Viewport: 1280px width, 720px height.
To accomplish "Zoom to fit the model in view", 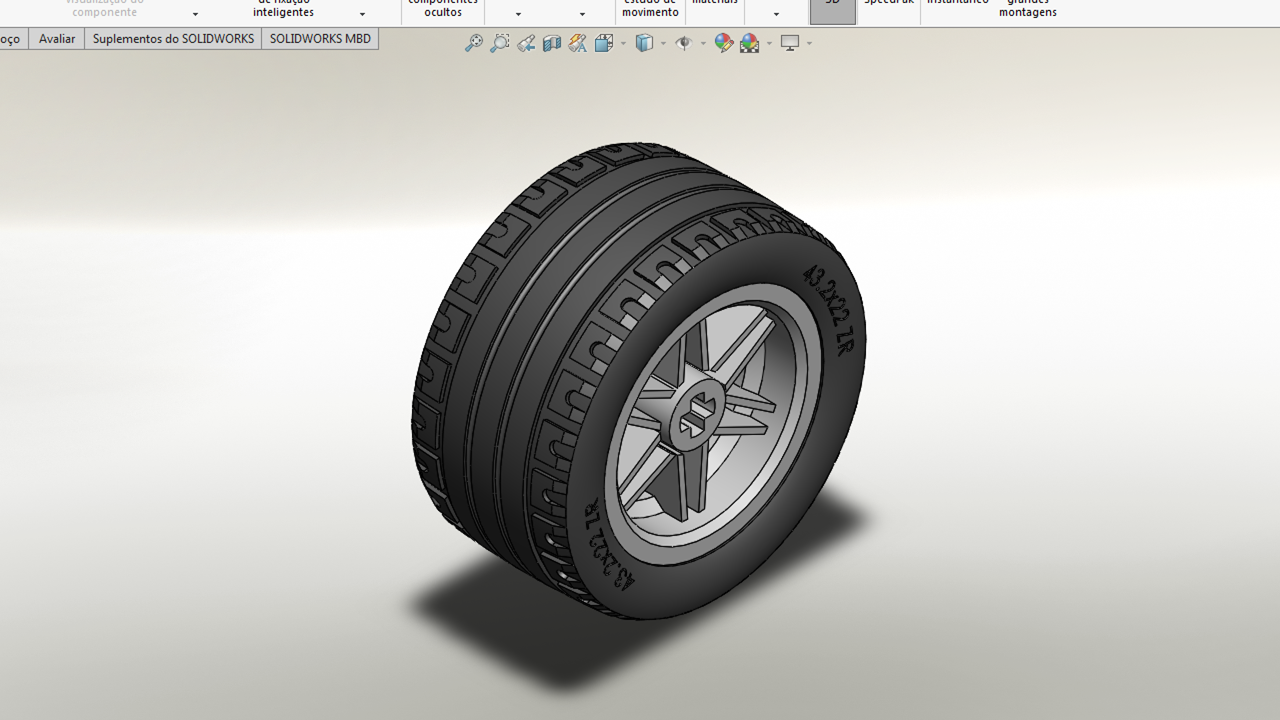I will click(474, 43).
